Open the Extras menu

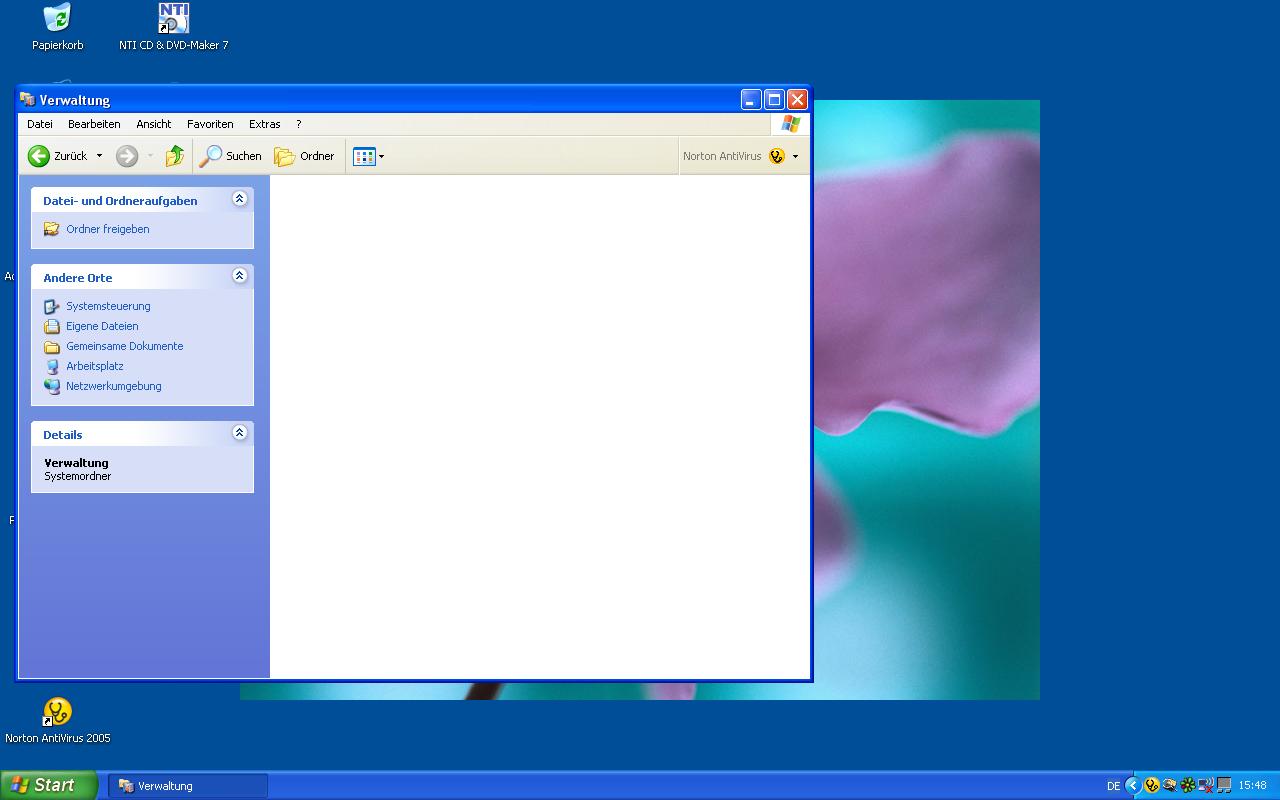click(x=264, y=124)
